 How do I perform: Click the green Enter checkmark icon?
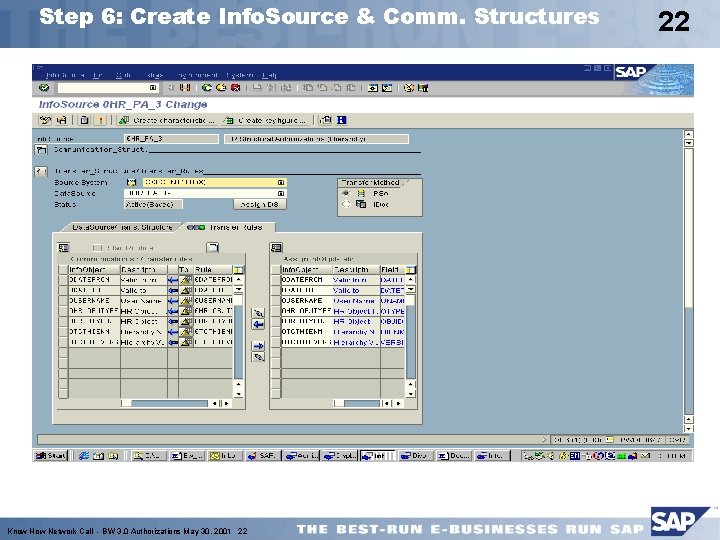44,87
